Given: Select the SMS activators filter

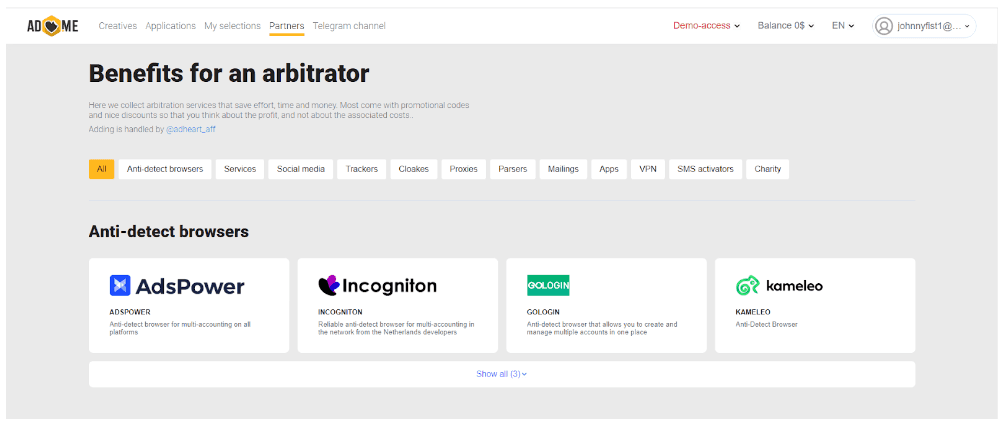Looking at the screenshot, I should pos(706,169).
